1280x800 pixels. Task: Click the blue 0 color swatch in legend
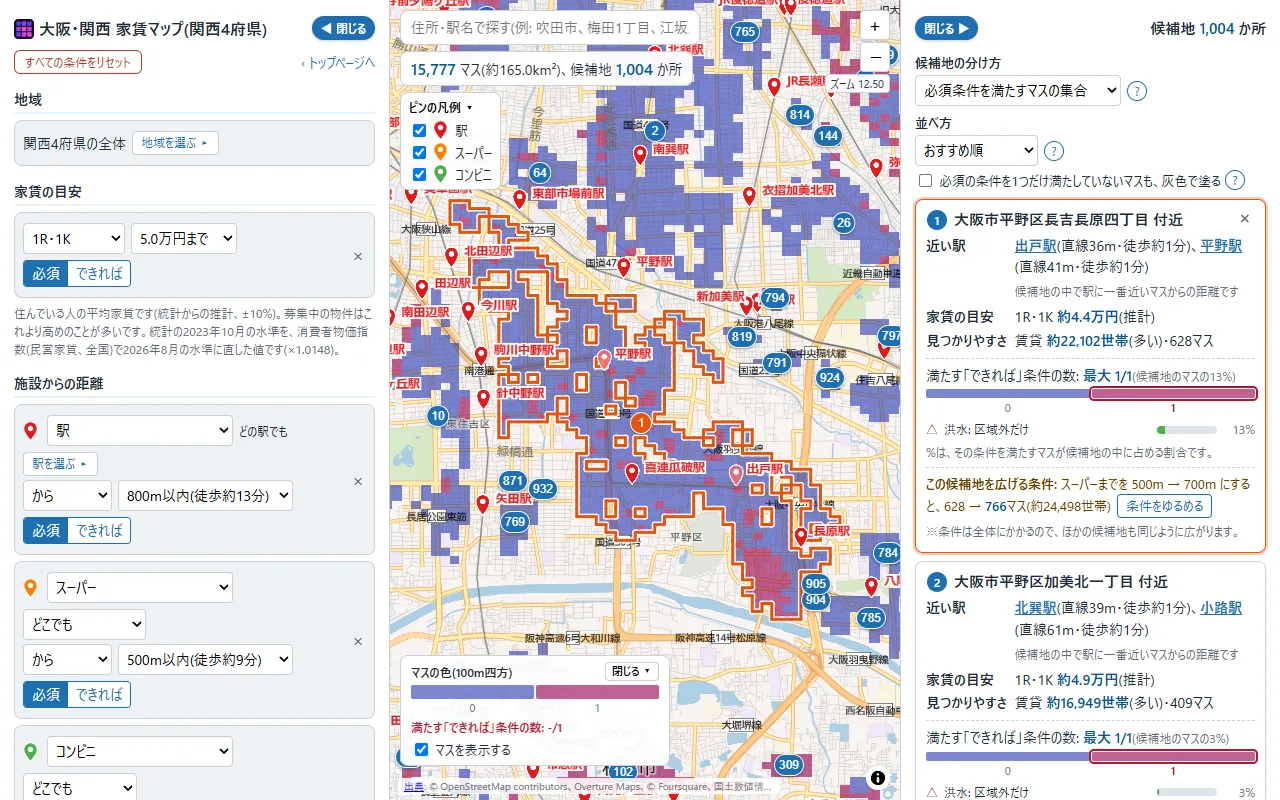click(x=472, y=692)
